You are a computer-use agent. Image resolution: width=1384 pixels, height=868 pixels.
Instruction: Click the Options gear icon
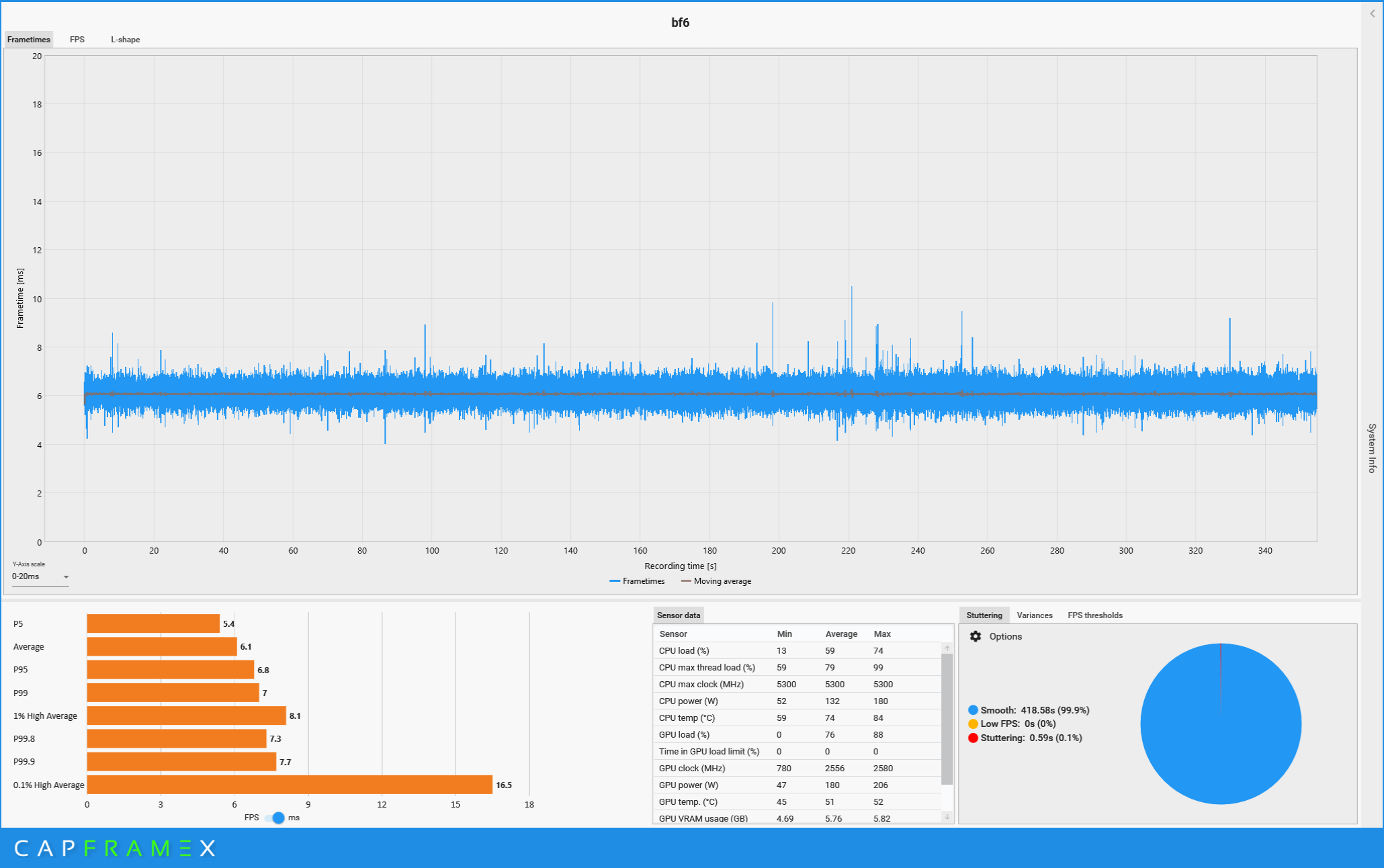click(x=976, y=636)
